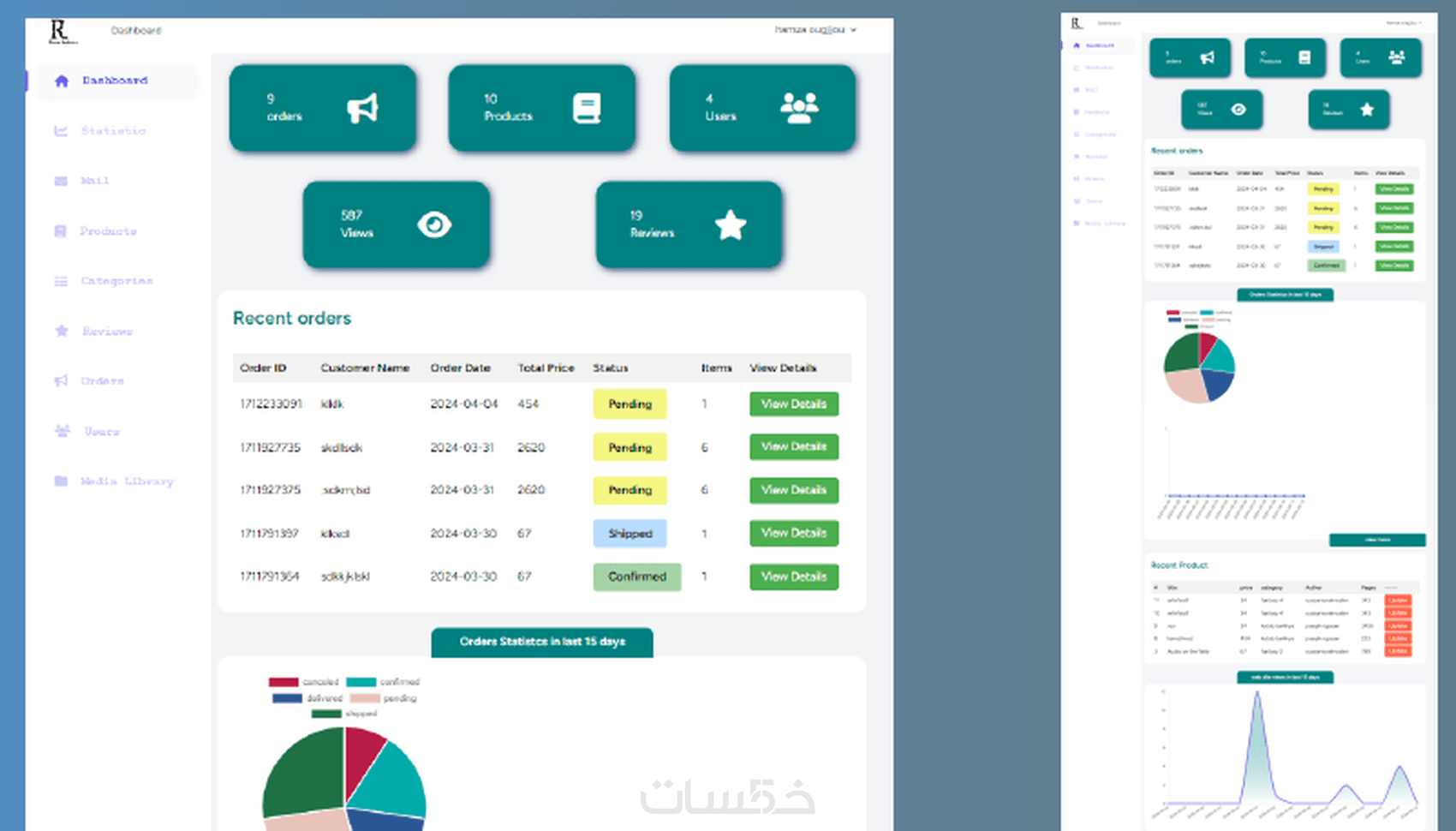1456x831 pixels.
Task: Click the Recent Product heading in right preview
Action: (x=1179, y=565)
